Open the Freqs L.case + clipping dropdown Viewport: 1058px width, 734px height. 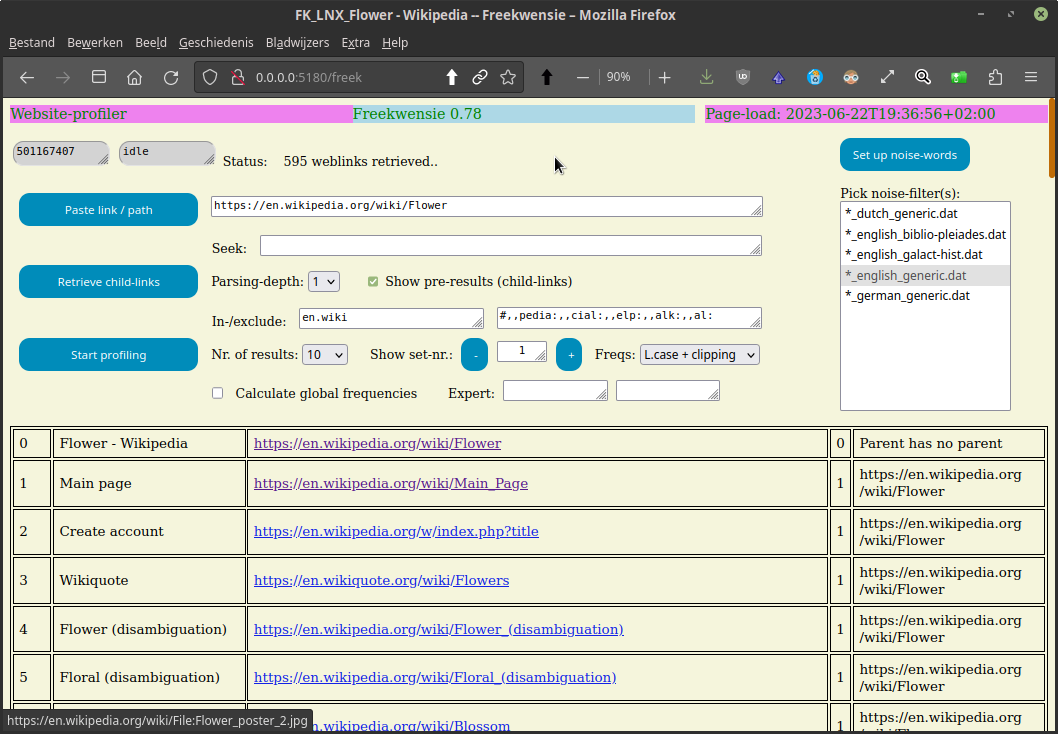click(700, 354)
